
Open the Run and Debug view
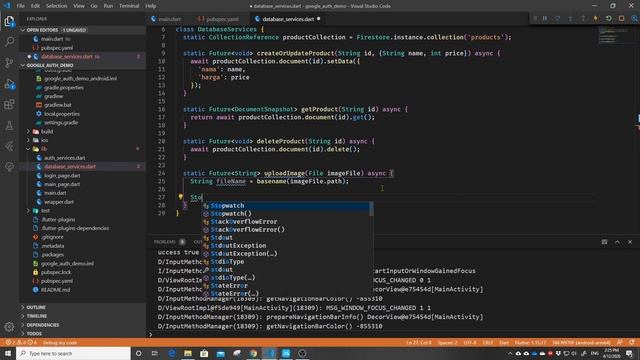[x=9, y=84]
